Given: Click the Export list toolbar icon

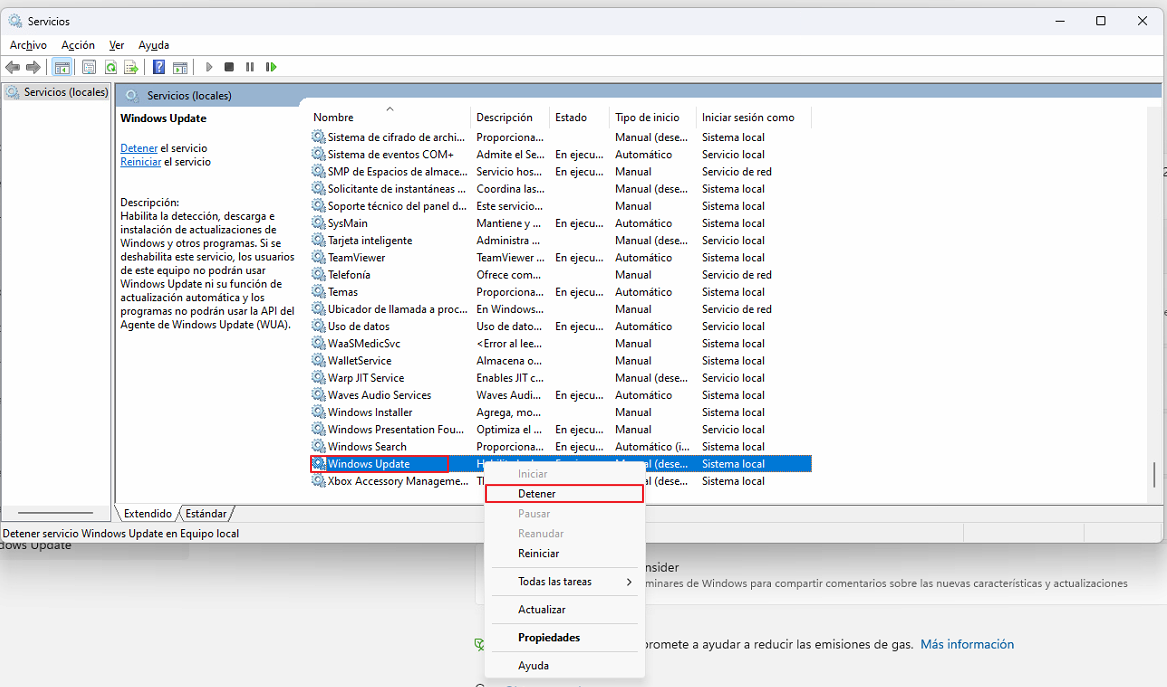Looking at the screenshot, I should point(131,67).
